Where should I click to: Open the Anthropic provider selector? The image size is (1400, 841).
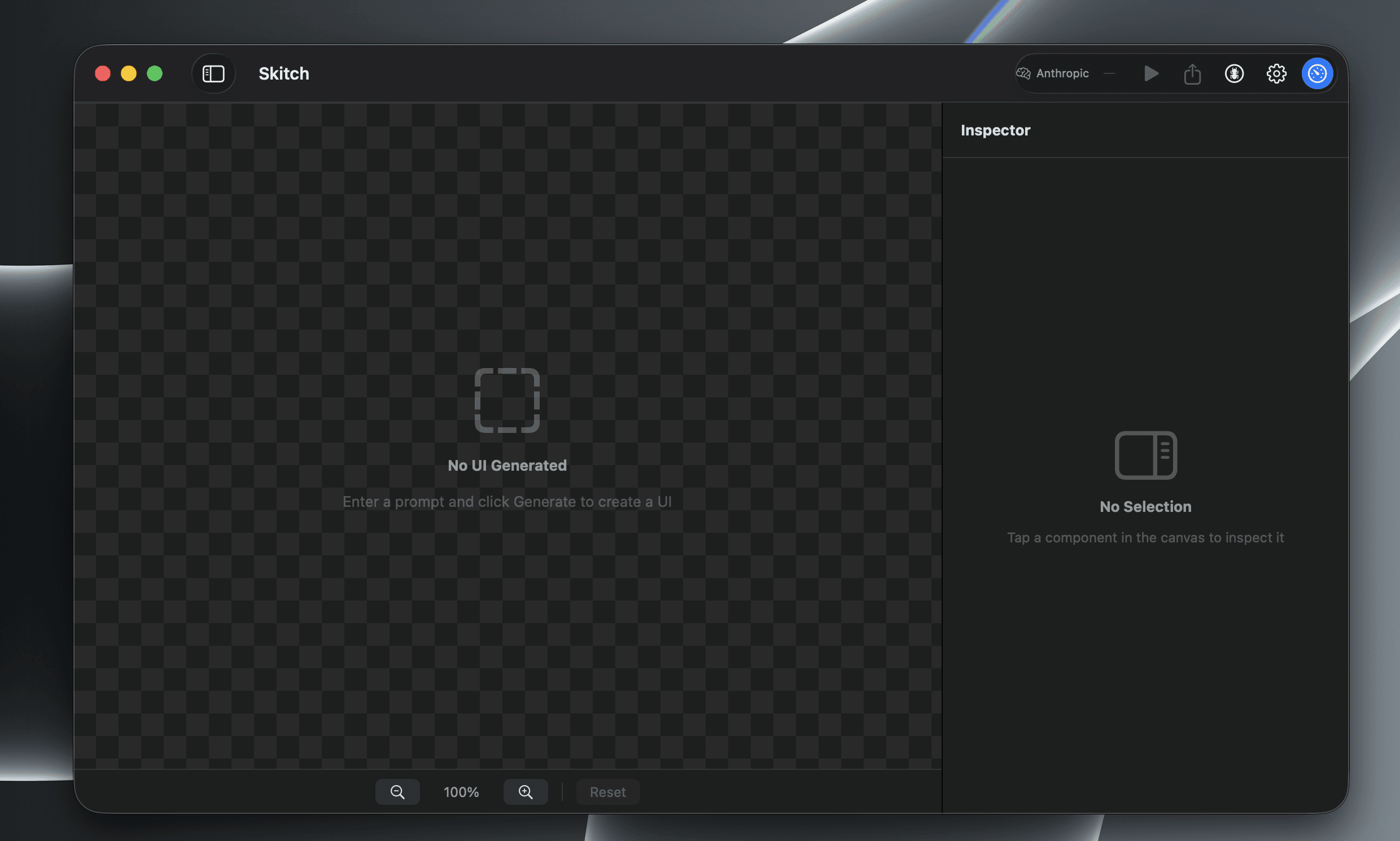coord(1062,74)
